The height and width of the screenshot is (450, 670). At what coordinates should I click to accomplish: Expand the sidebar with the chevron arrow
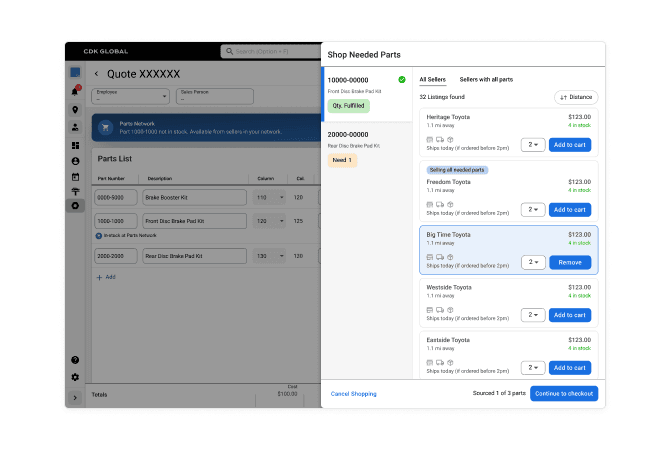(x=75, y=397)
